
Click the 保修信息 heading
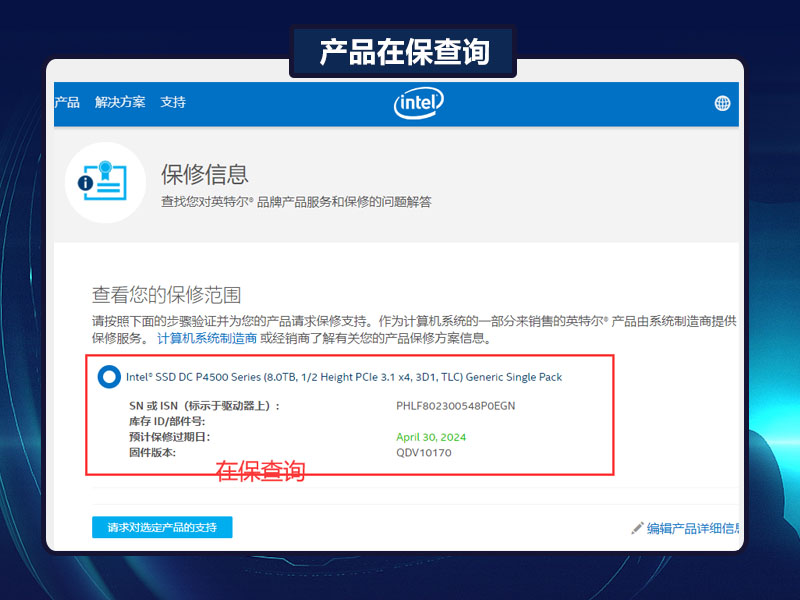(x=205, y=174)
